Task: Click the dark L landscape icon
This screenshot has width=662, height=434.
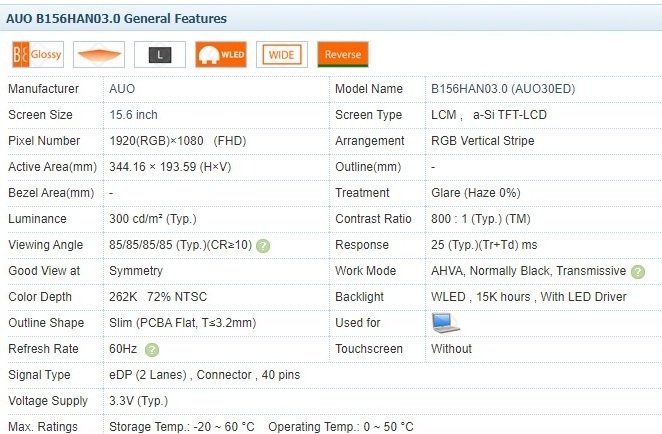Action: tap(160, 54)
